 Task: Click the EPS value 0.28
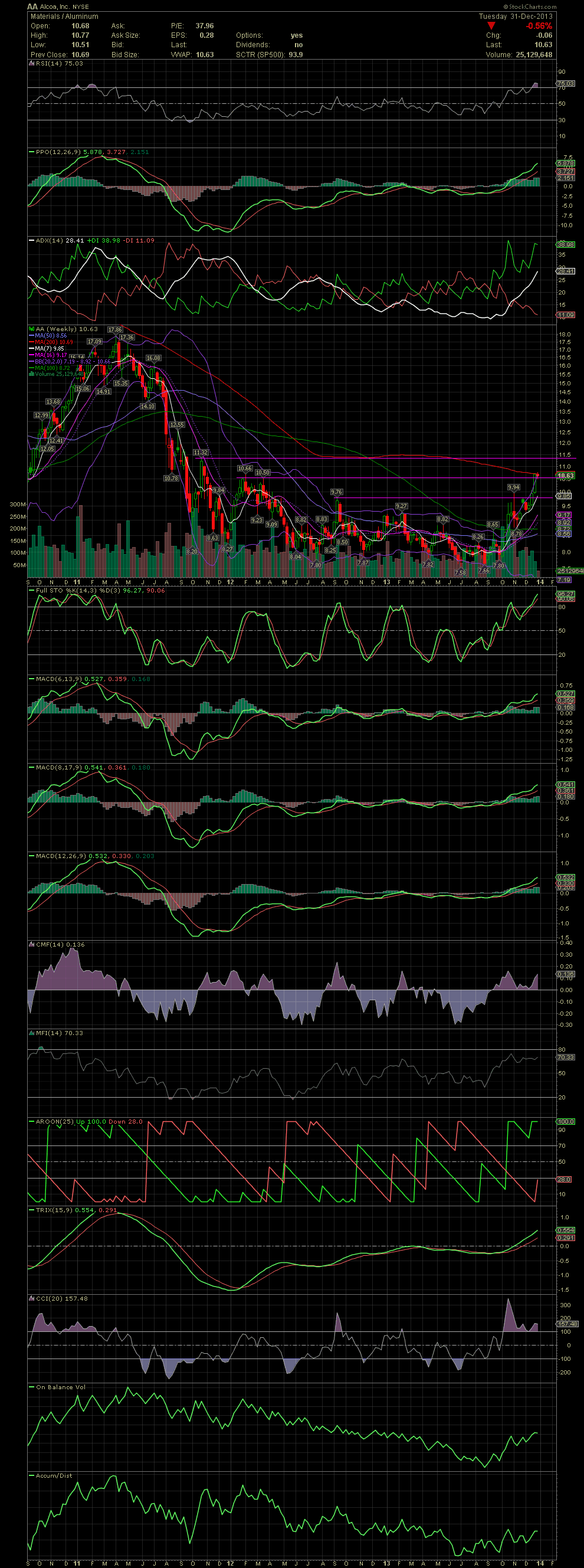[207, 35]
